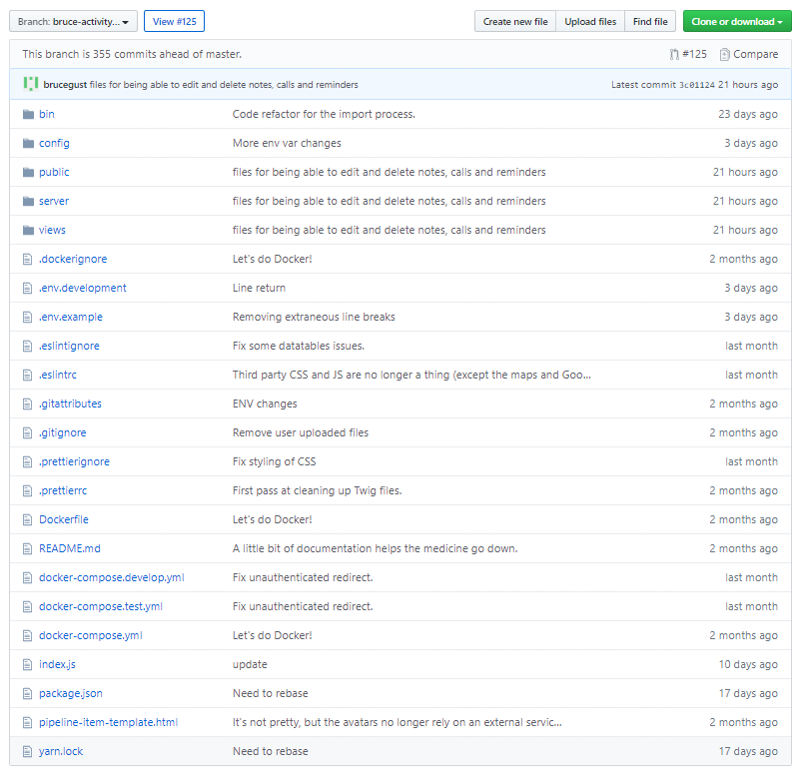Click the docker-compose.test.yml file icon
The width and height of the screenshot is (800, 772).
tap(28, 607)
